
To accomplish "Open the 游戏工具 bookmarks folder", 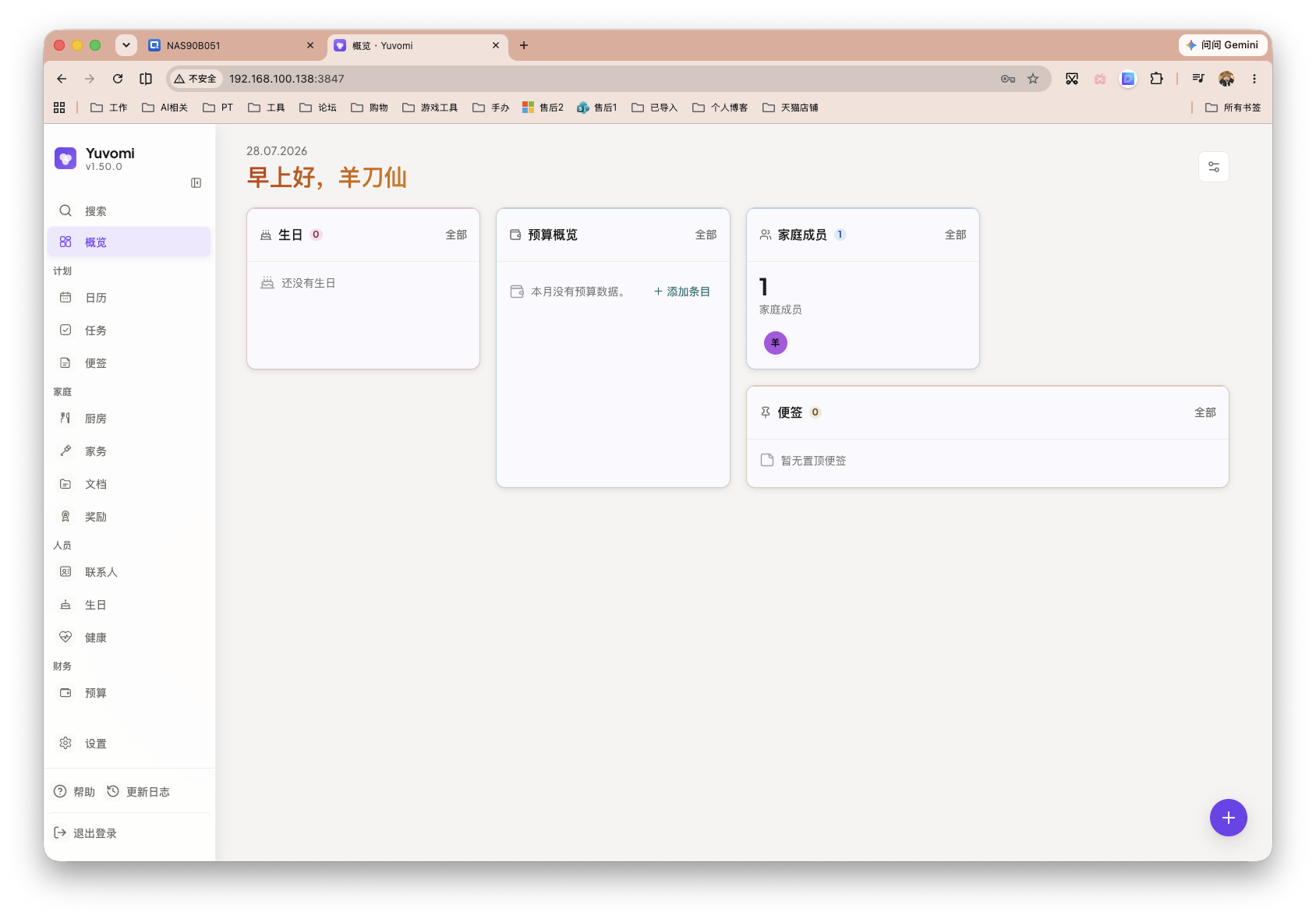I will tap(430, 108).
